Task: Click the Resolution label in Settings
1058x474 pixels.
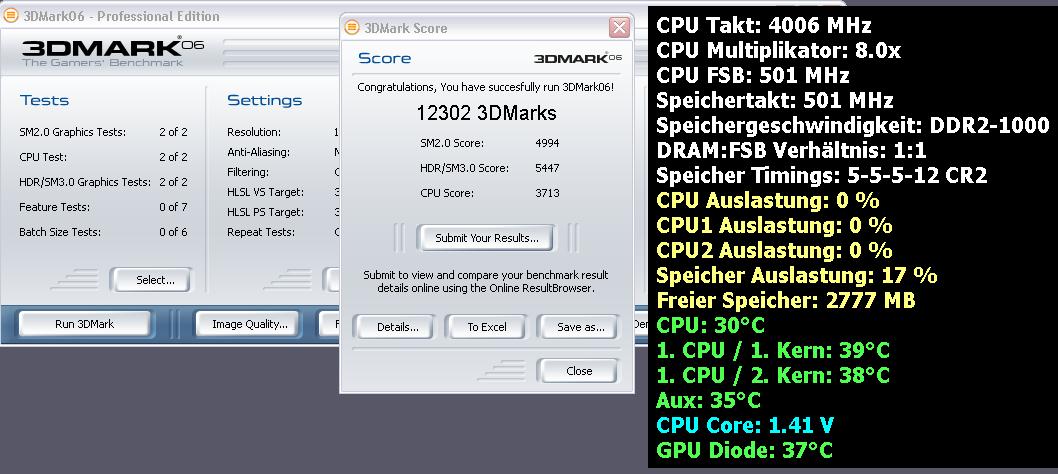Action: click(254, 132)
